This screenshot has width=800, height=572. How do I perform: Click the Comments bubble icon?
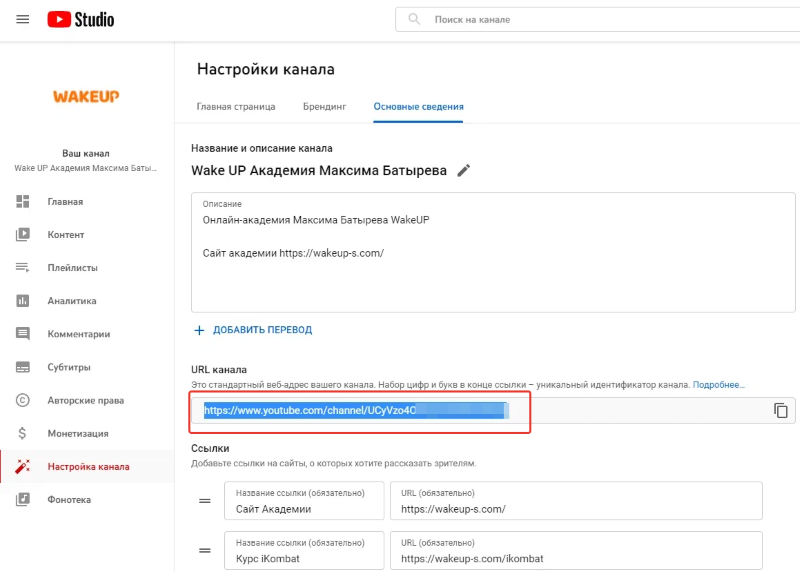point(22,334)
